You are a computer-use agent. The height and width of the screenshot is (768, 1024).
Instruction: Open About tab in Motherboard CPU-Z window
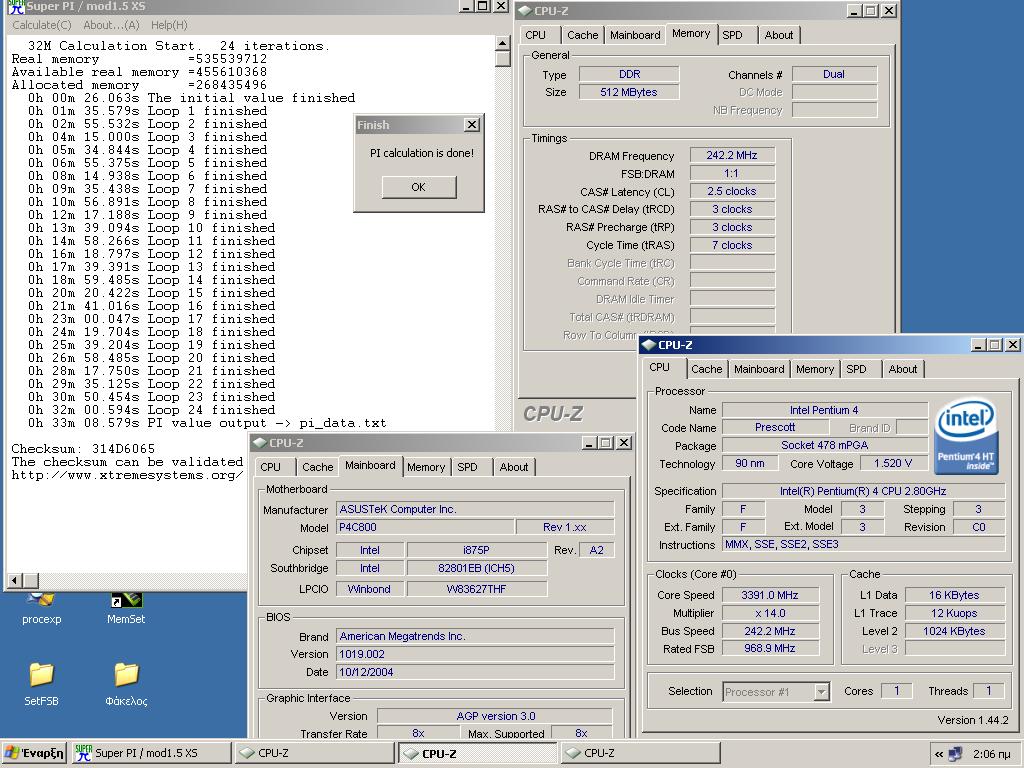tap(514, 467)
